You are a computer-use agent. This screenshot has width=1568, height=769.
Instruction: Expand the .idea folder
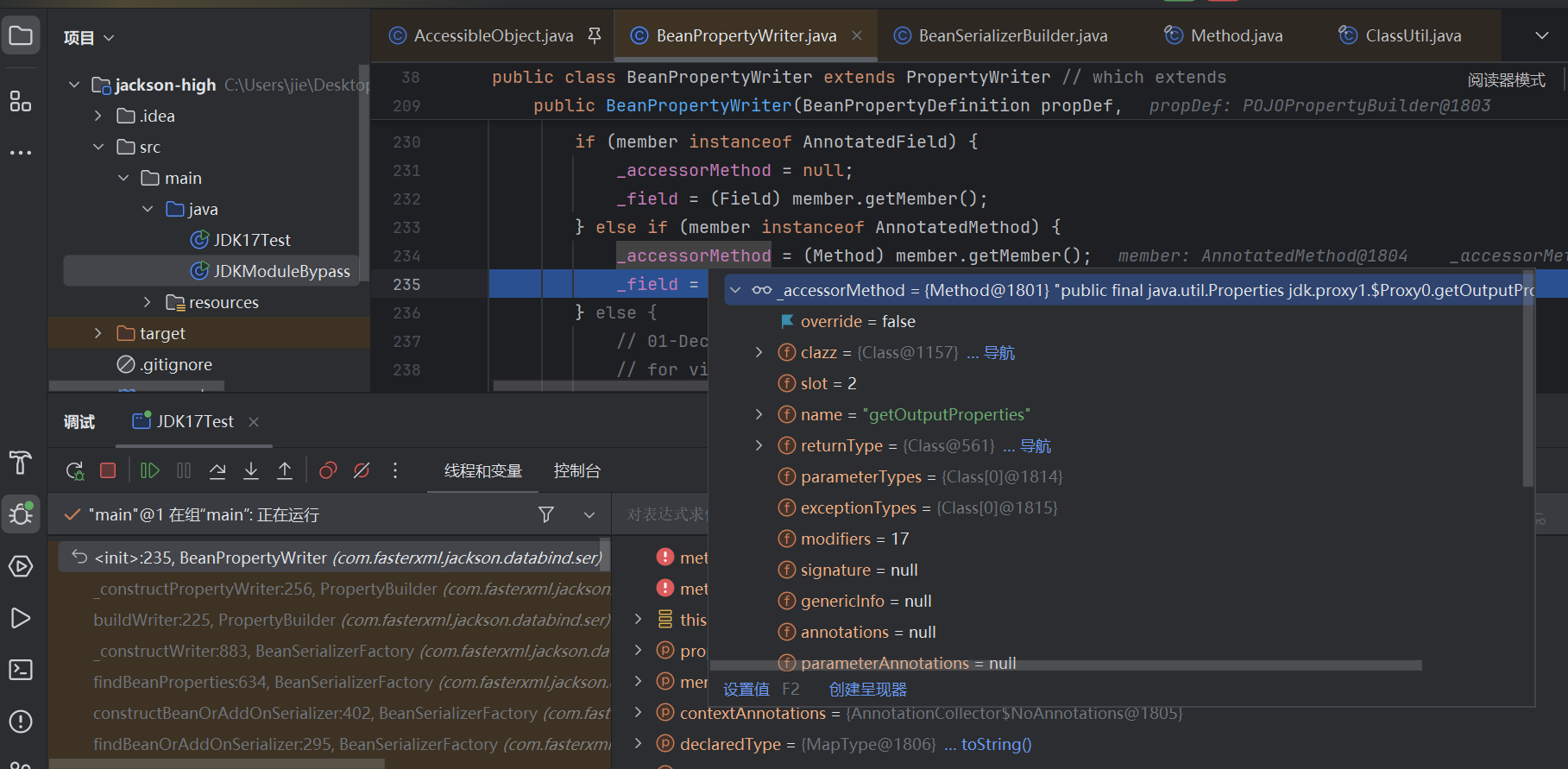pyautogui.click(x=98, y=116)
